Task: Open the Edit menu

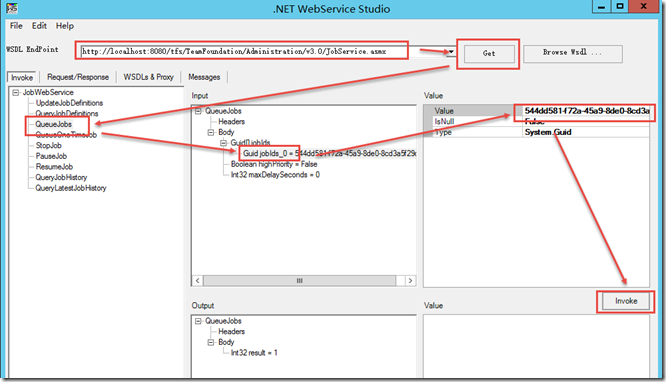Action: point(39,26)
